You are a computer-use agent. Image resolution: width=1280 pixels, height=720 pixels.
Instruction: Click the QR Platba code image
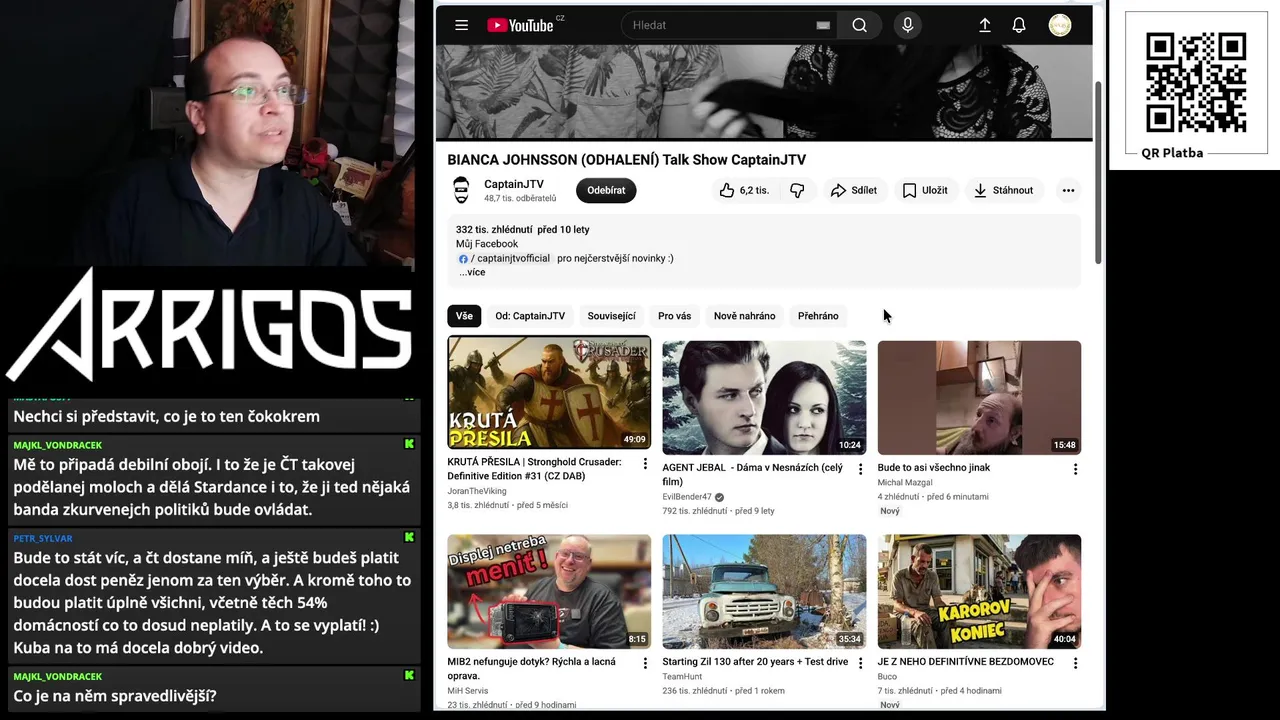pos(1196,82)
